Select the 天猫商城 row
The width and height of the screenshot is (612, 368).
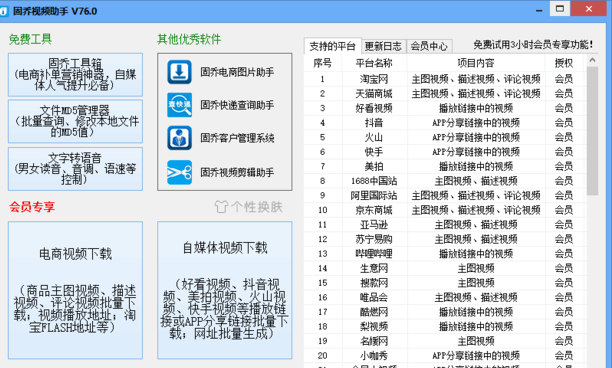click(x=445, y=94)
